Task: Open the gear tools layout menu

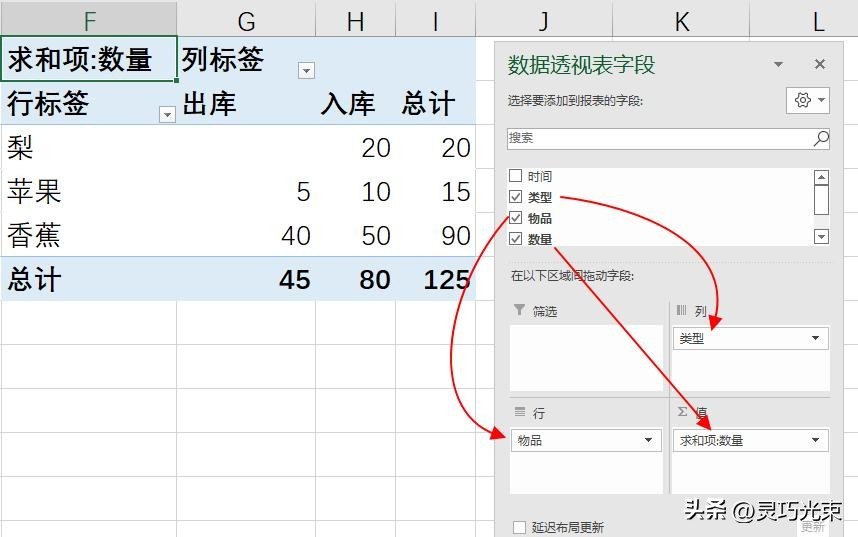Action: point(808,100)
